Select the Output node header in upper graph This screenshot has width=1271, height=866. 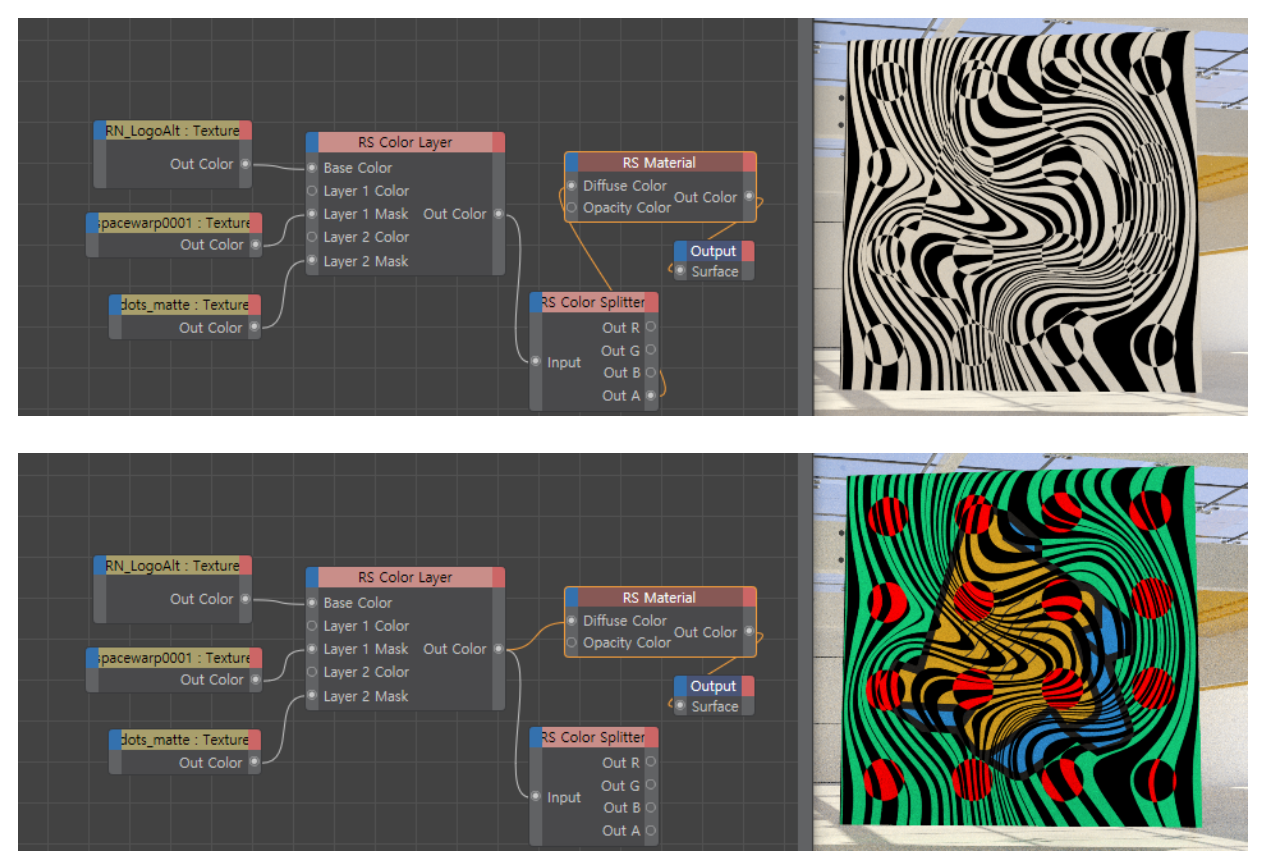[713, 251]
